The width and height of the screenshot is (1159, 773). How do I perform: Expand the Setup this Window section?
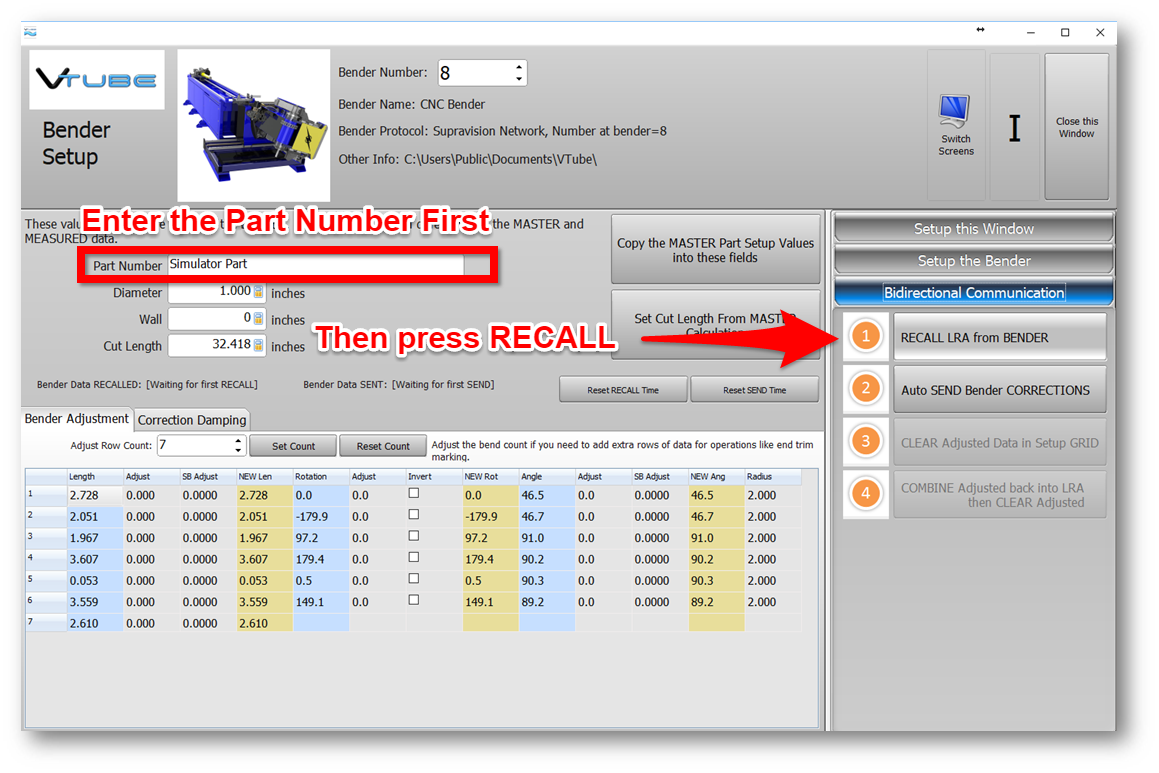pos(973,229)
